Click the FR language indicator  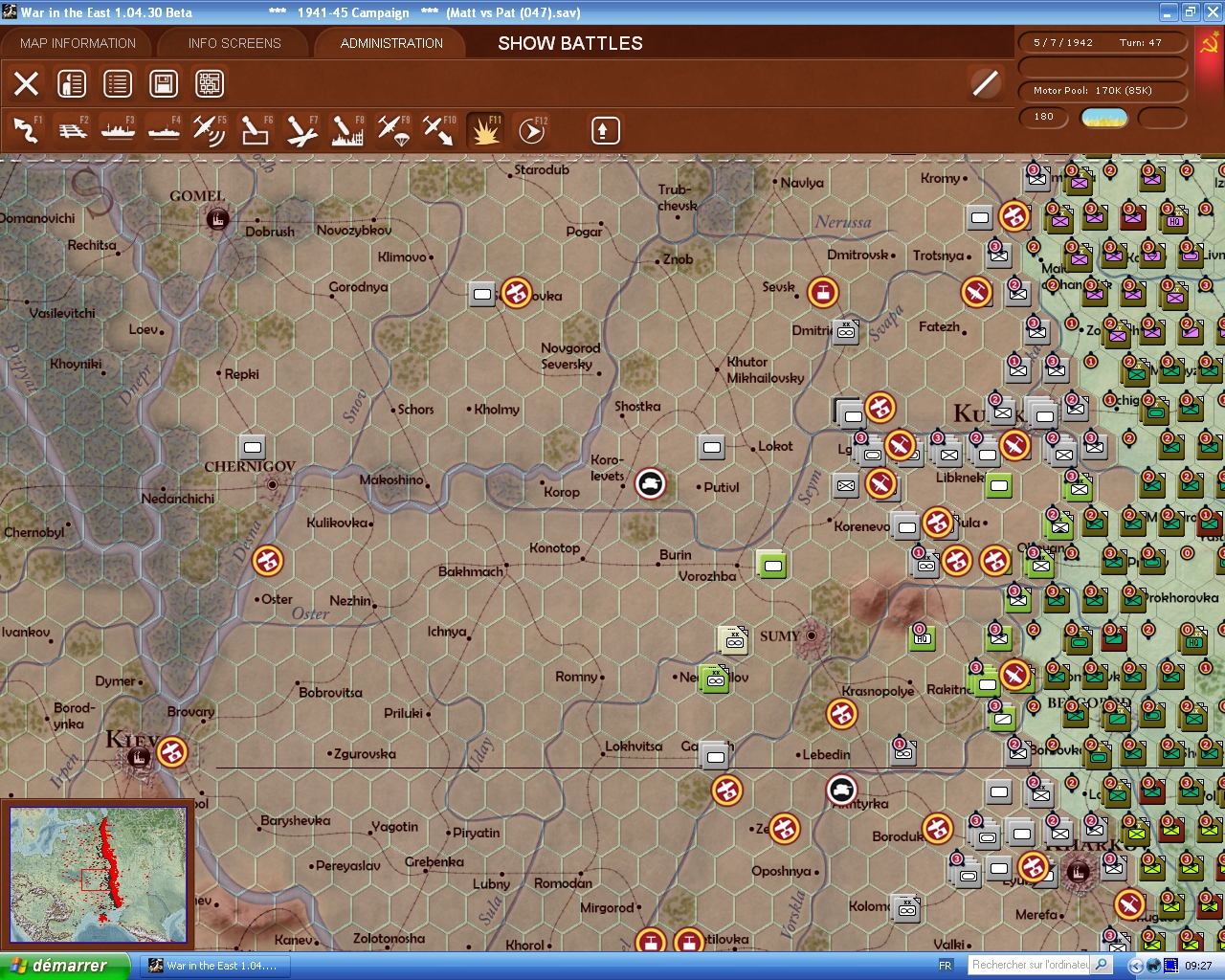tap(946, 966)
